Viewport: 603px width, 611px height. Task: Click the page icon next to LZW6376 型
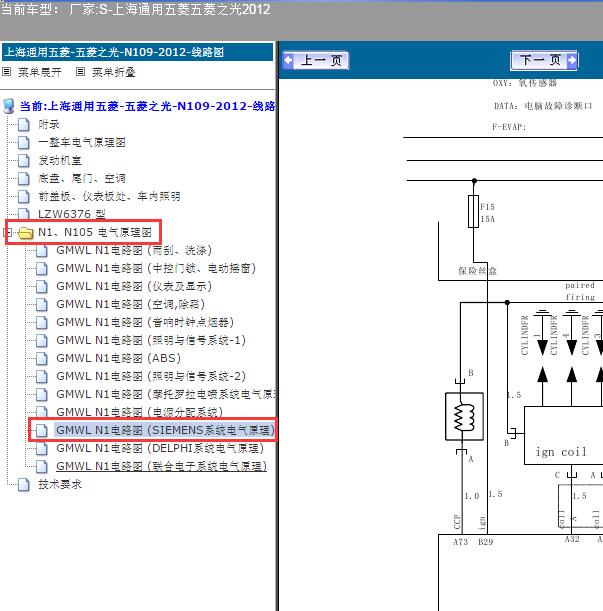[x=24, y=214]
